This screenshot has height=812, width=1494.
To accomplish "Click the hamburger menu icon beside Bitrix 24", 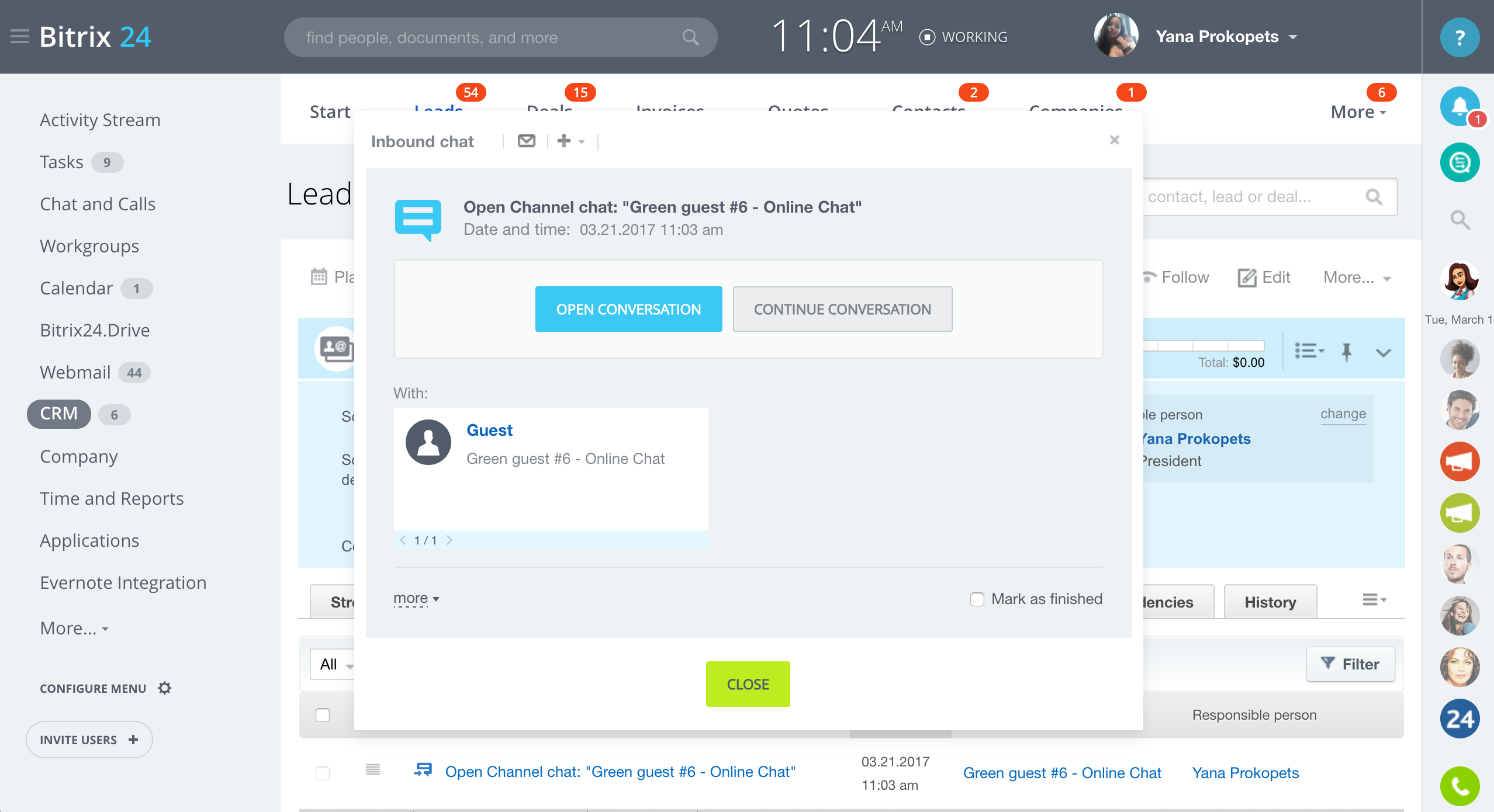I will click(x=20, y=37).
